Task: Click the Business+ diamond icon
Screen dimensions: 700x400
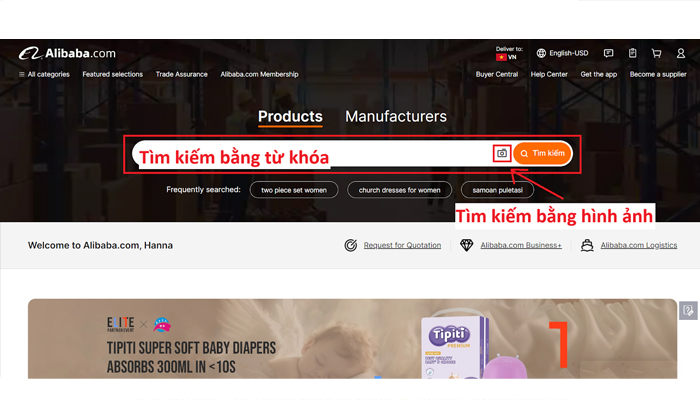Action: click(467, 245)
